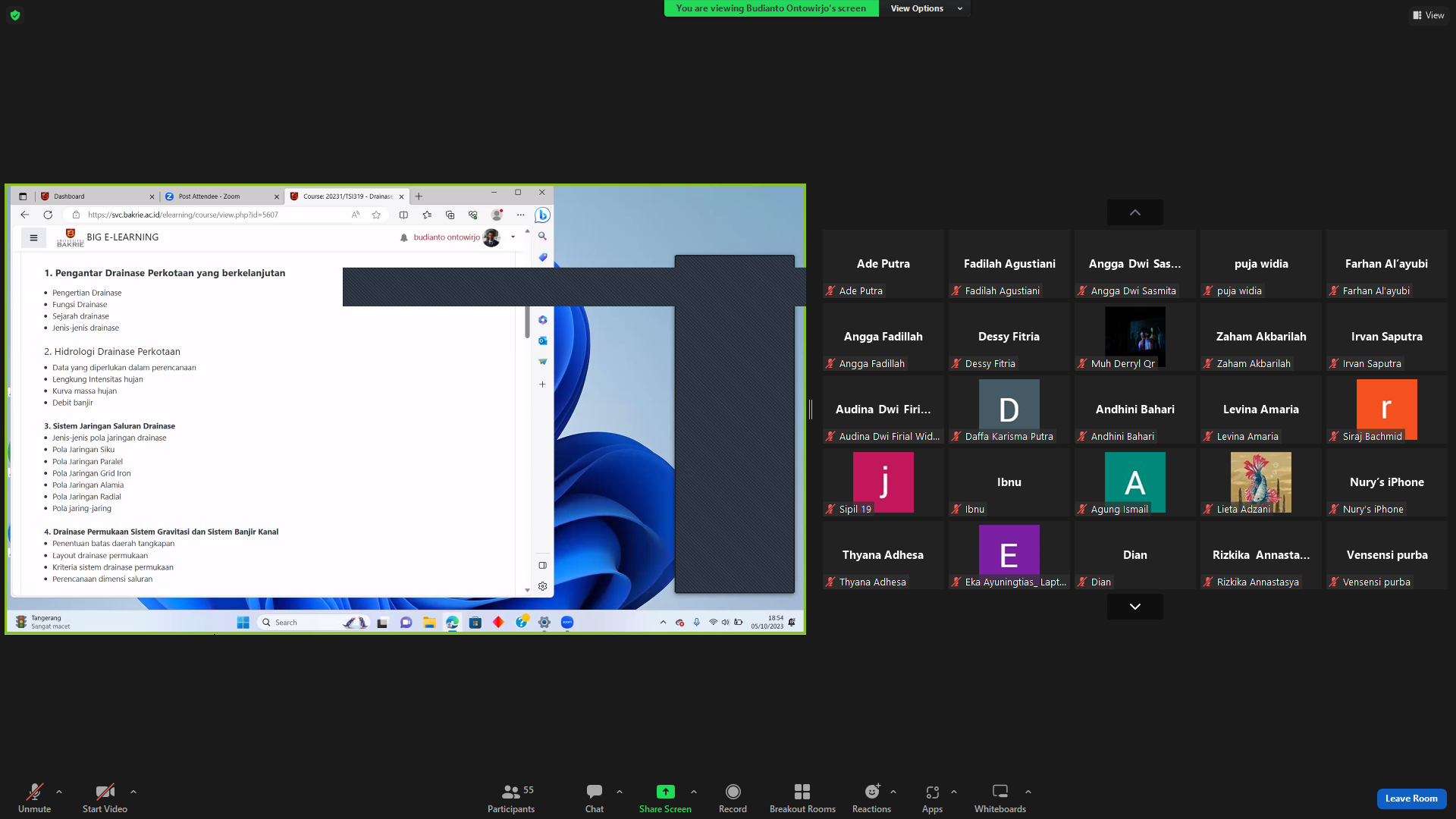This screenshot has width=1456, height=819.
Task: Open Zoom icon in the shared taskbar
Action: (566, 623)
